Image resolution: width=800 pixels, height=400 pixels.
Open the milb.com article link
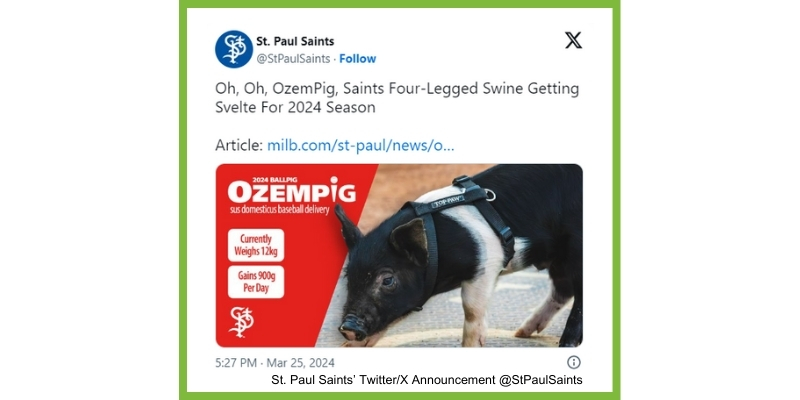click(361, 145)
